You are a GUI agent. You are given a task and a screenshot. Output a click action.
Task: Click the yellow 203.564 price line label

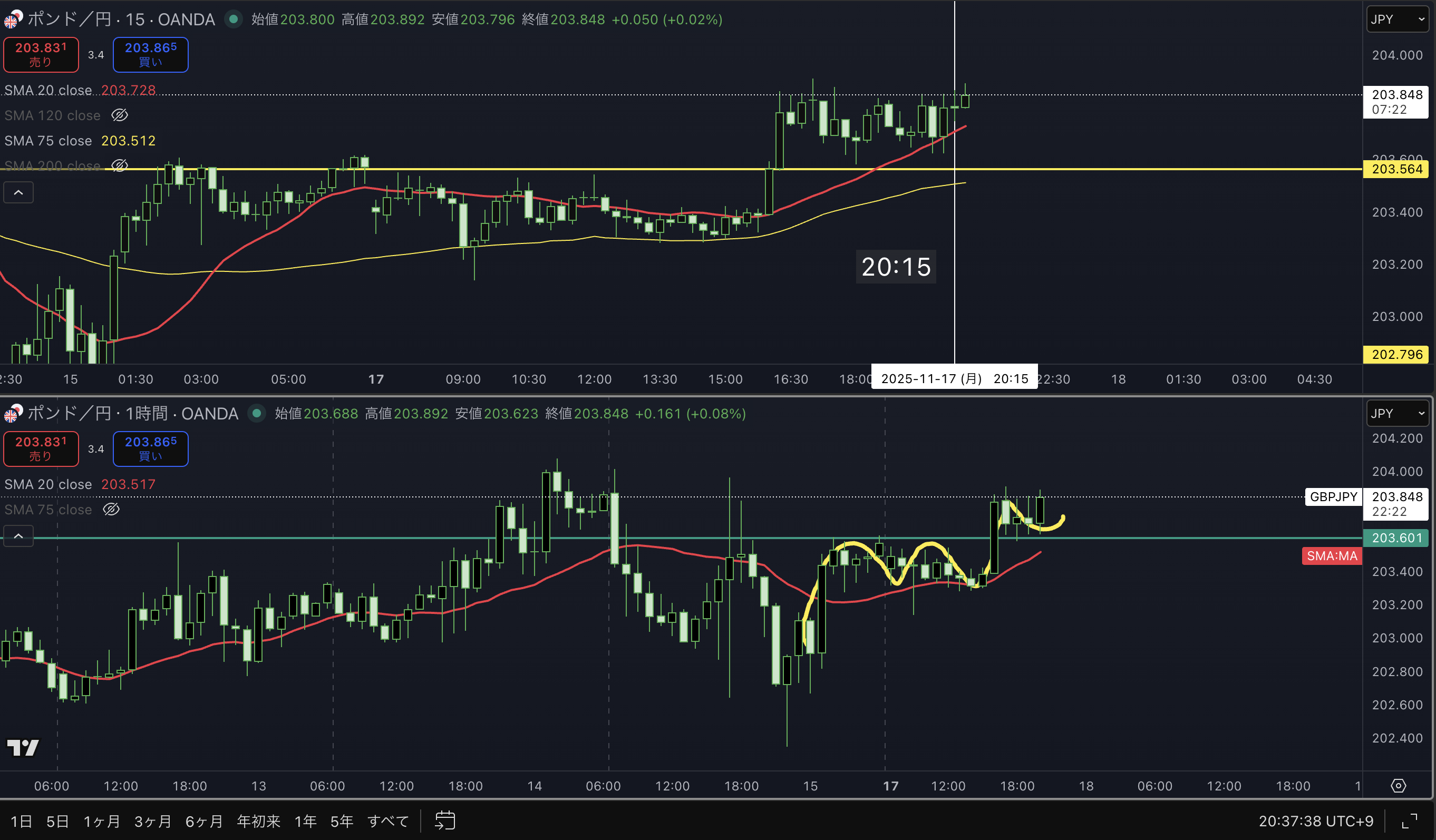(x=1396, y=169)
